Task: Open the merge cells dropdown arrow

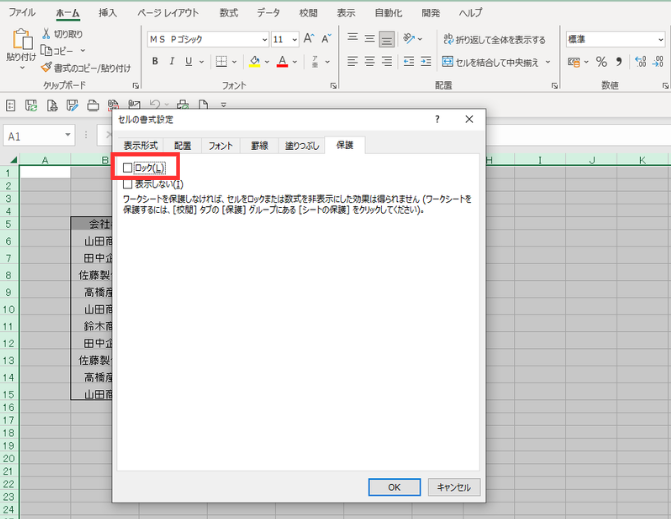Action: 548,62
